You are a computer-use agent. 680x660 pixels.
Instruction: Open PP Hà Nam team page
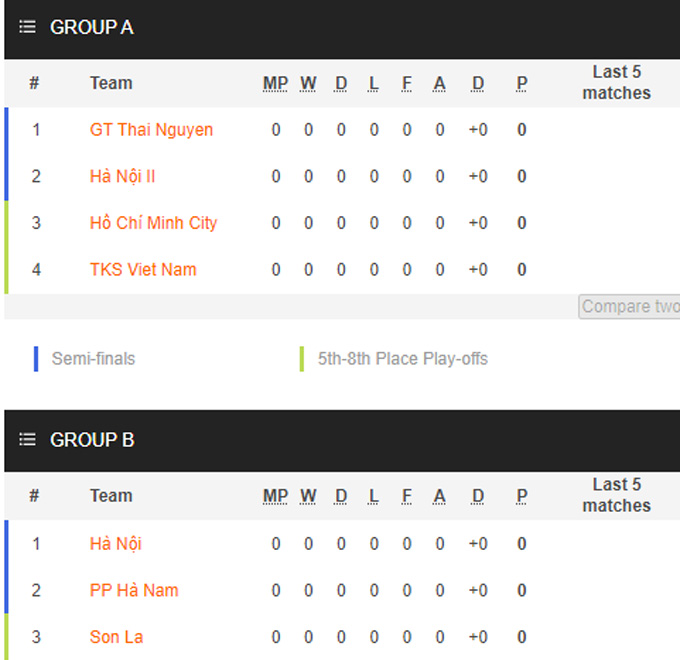click(x=134, y=591)
